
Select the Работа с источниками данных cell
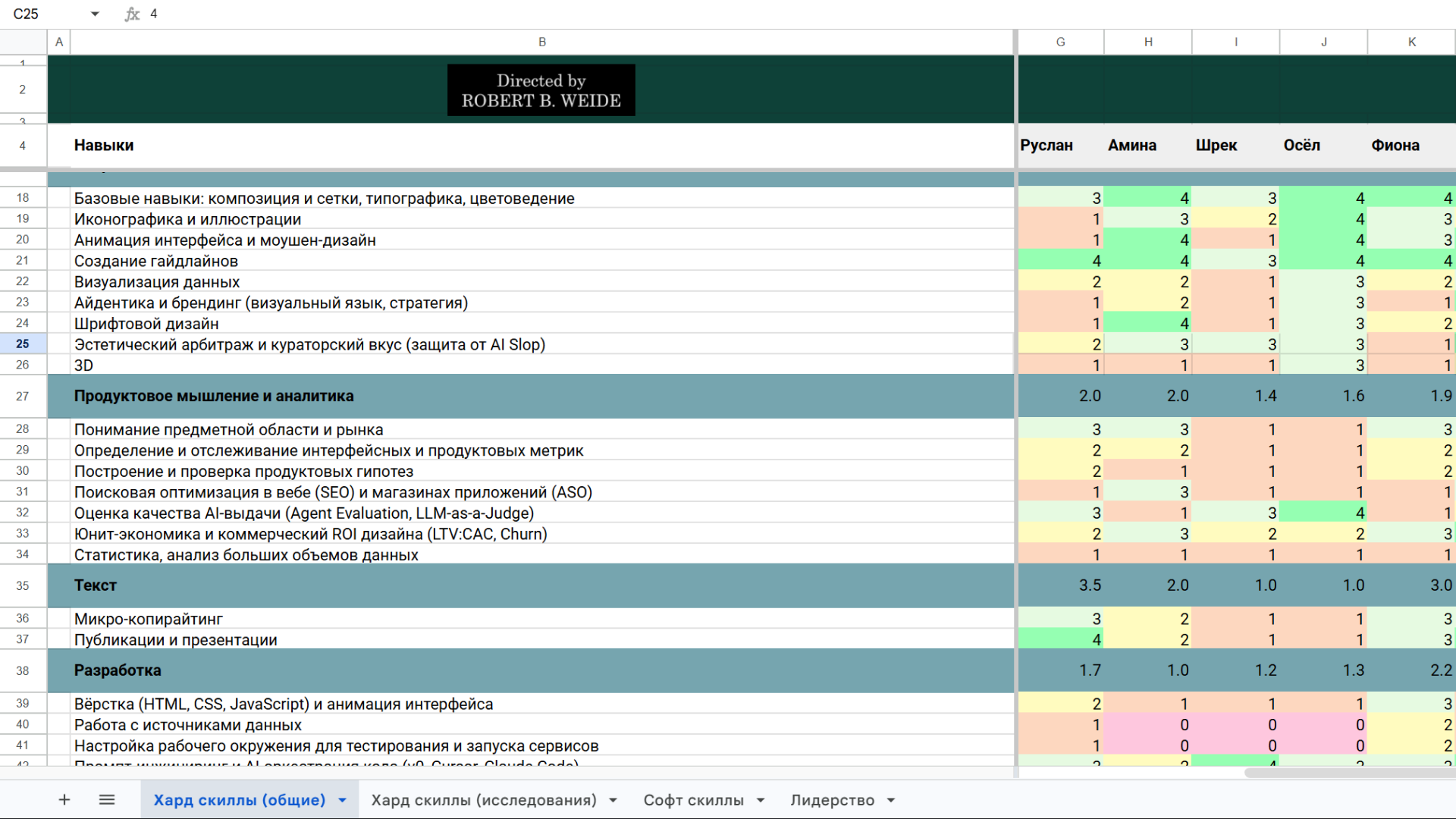(x=542, y=725)
